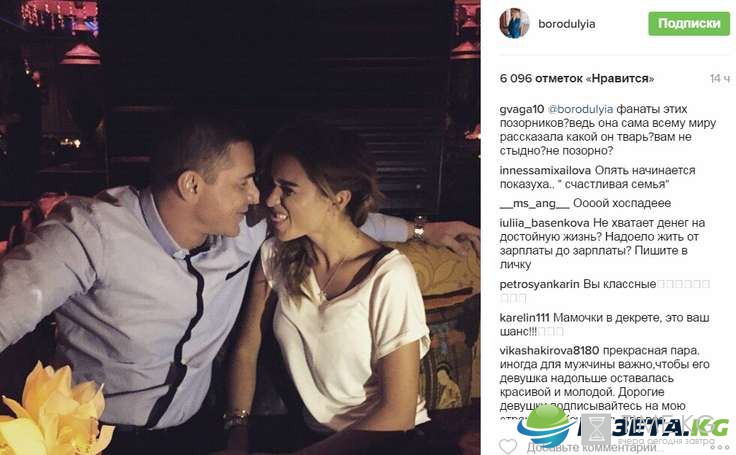The width and height of the screenshot is (736, 455).
Task: Open commenter petrosyankarin profile
Action: [x=539, y=284]
